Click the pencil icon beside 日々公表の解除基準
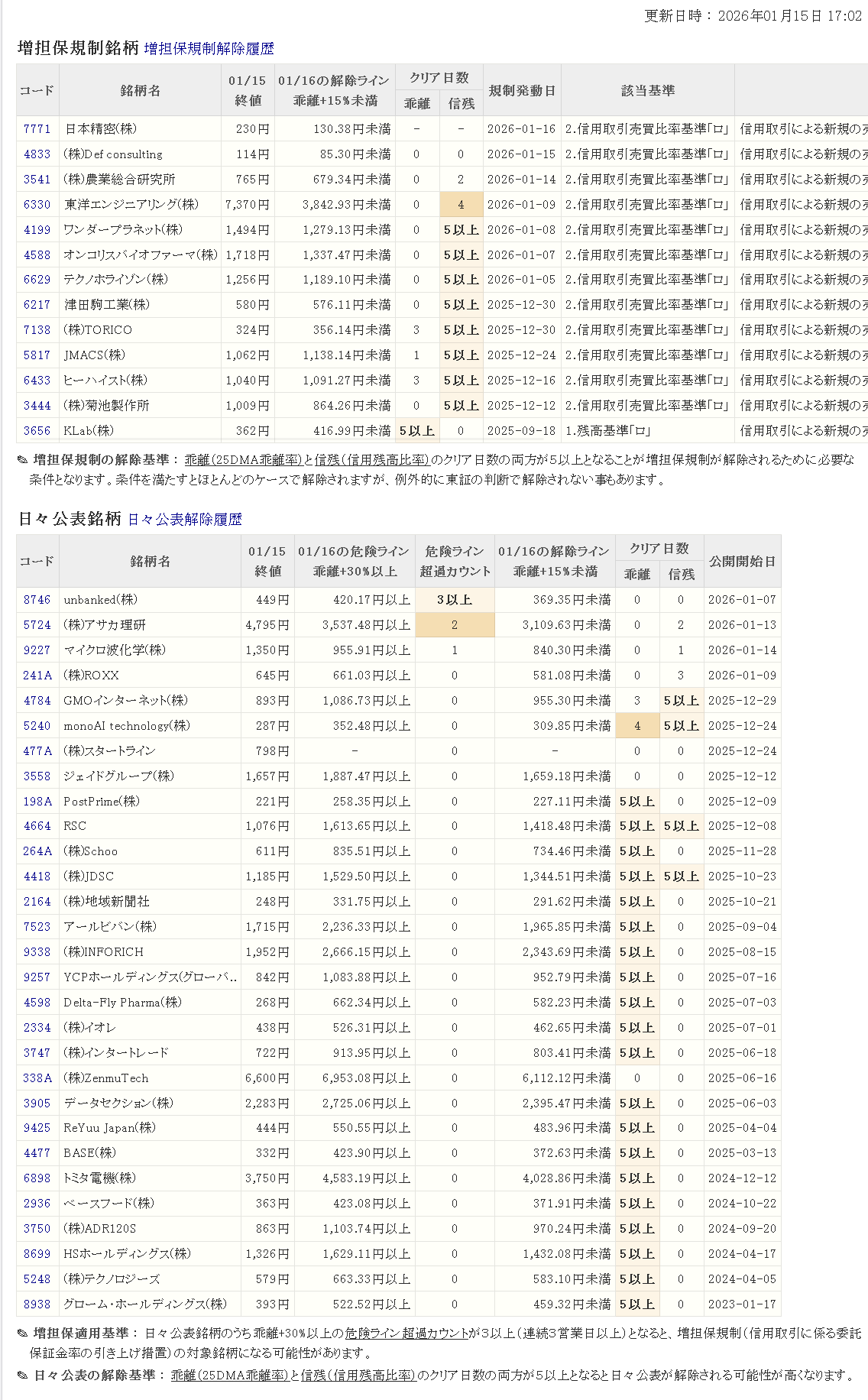868x1400 pixels. tap(22, 1376)
